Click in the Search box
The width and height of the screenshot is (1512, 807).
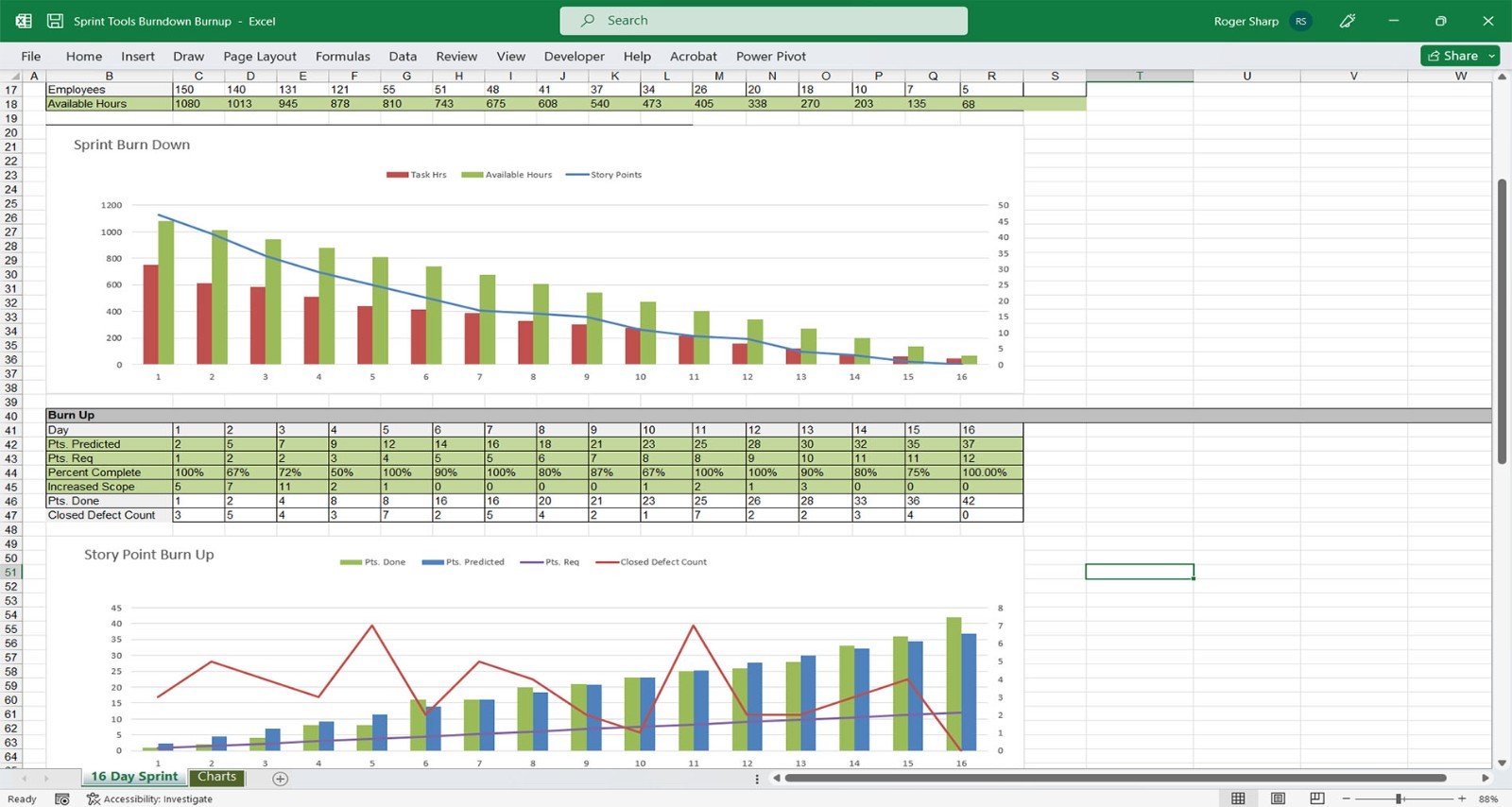[764, 21]
